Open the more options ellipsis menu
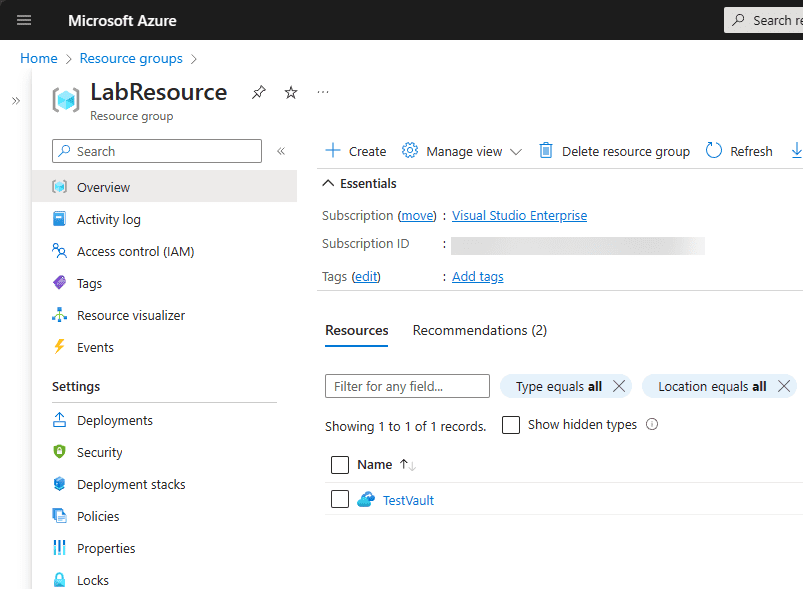Viewport: 803px width, 589px height. click(323, 92)
